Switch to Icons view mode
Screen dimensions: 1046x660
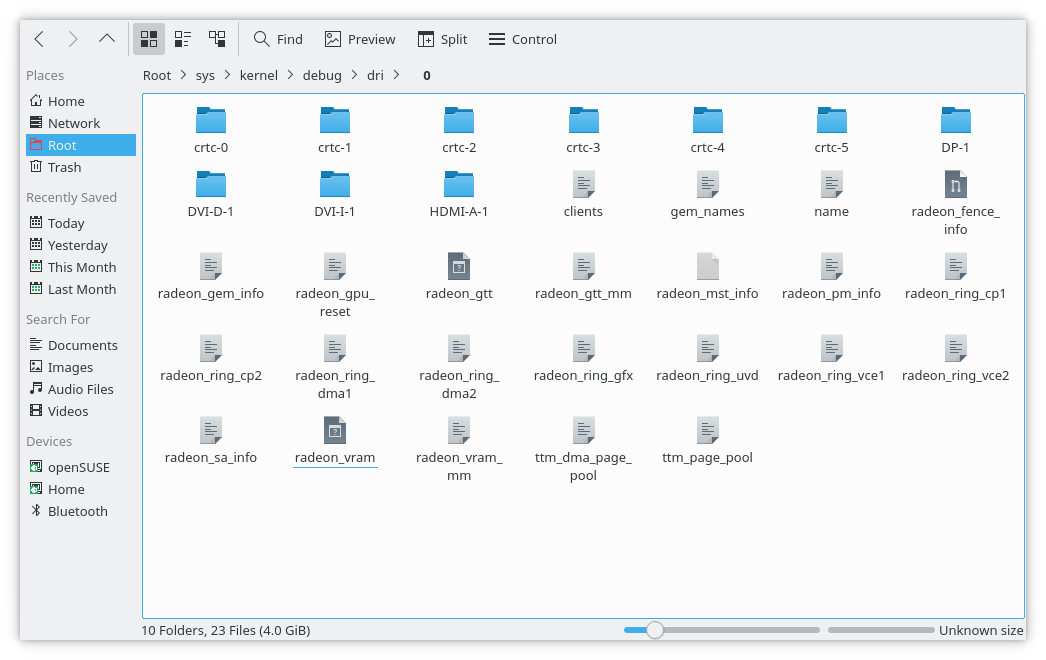tap(149, 39)
